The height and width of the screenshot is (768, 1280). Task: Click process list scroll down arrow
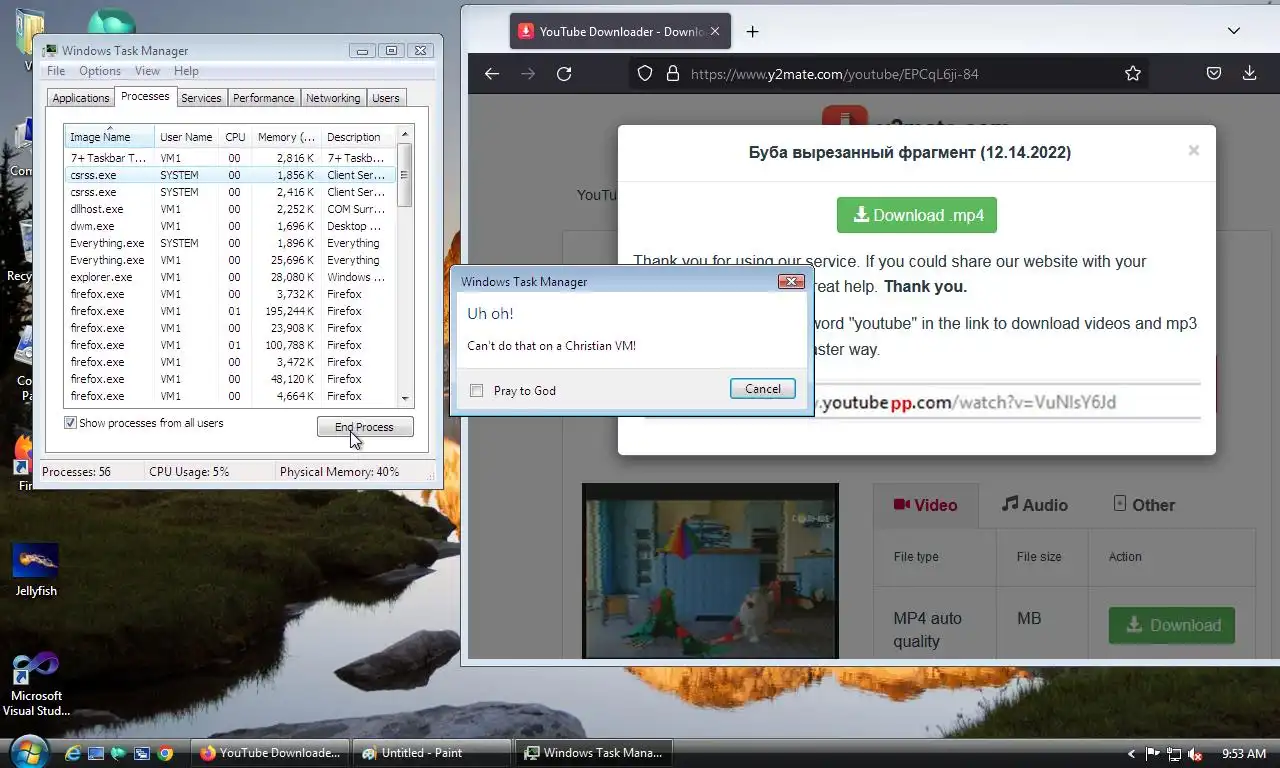tap(405, 398)
